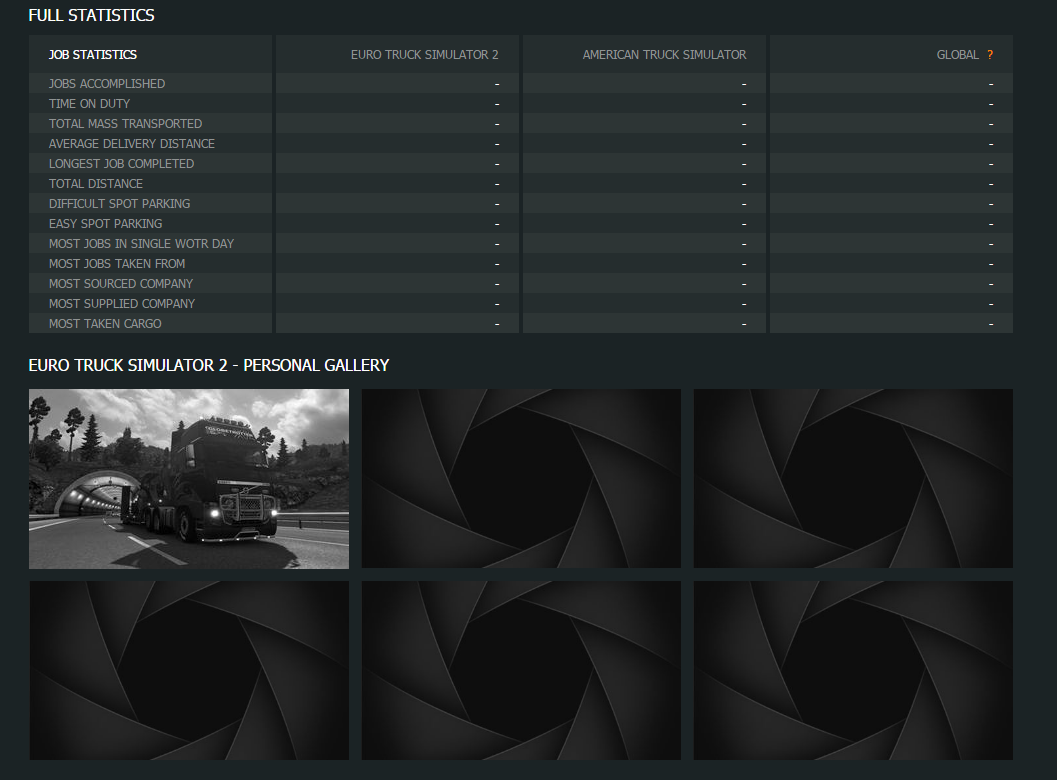The image size is (1057, 780).
Task: Click the FULL STATISTICS section heading
Action: tap(92, 16)
